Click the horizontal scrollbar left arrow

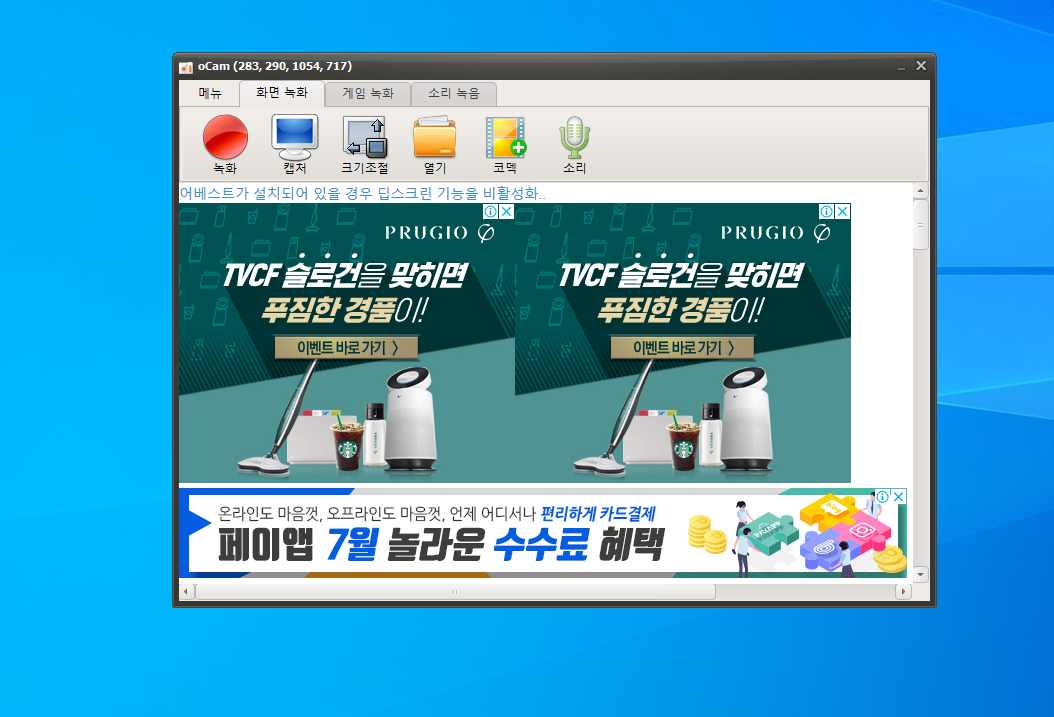pyautogui.click(x=186, y=591)
